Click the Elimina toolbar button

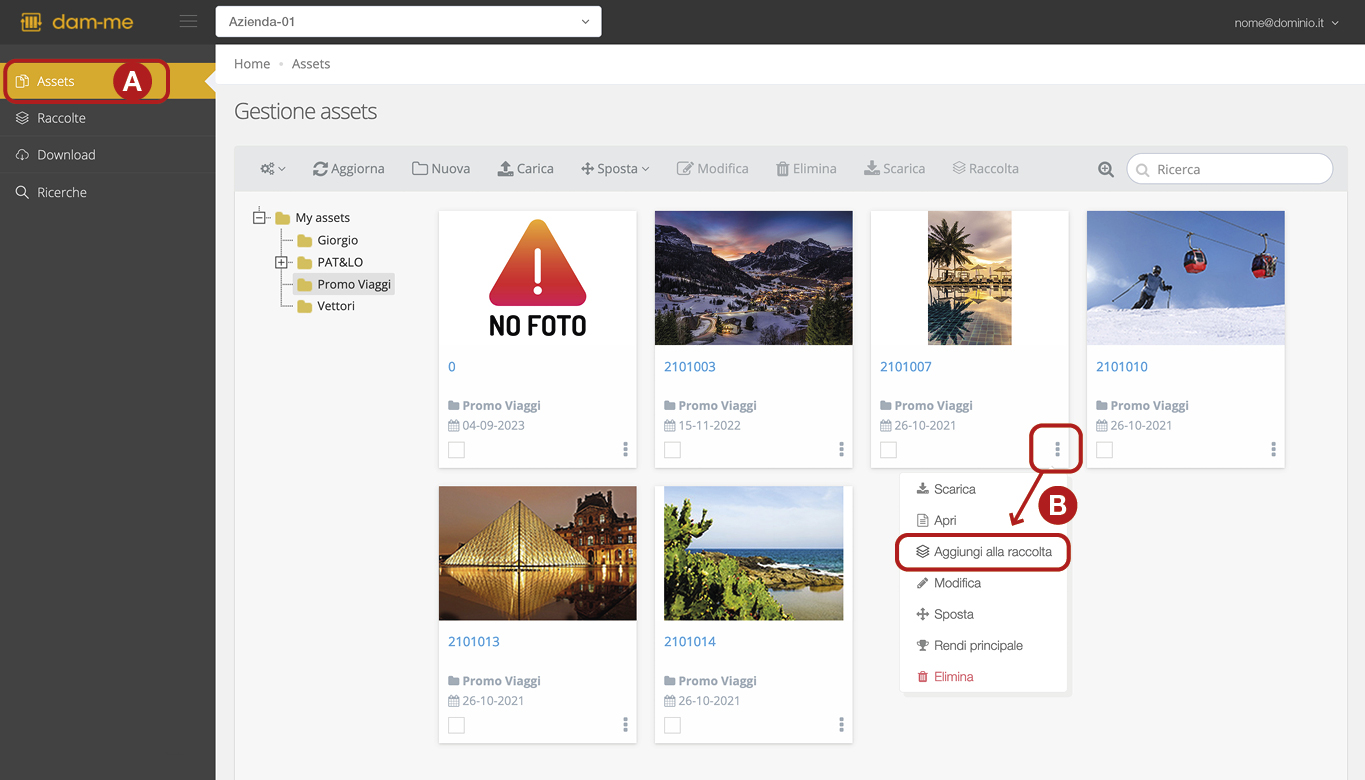806,169
